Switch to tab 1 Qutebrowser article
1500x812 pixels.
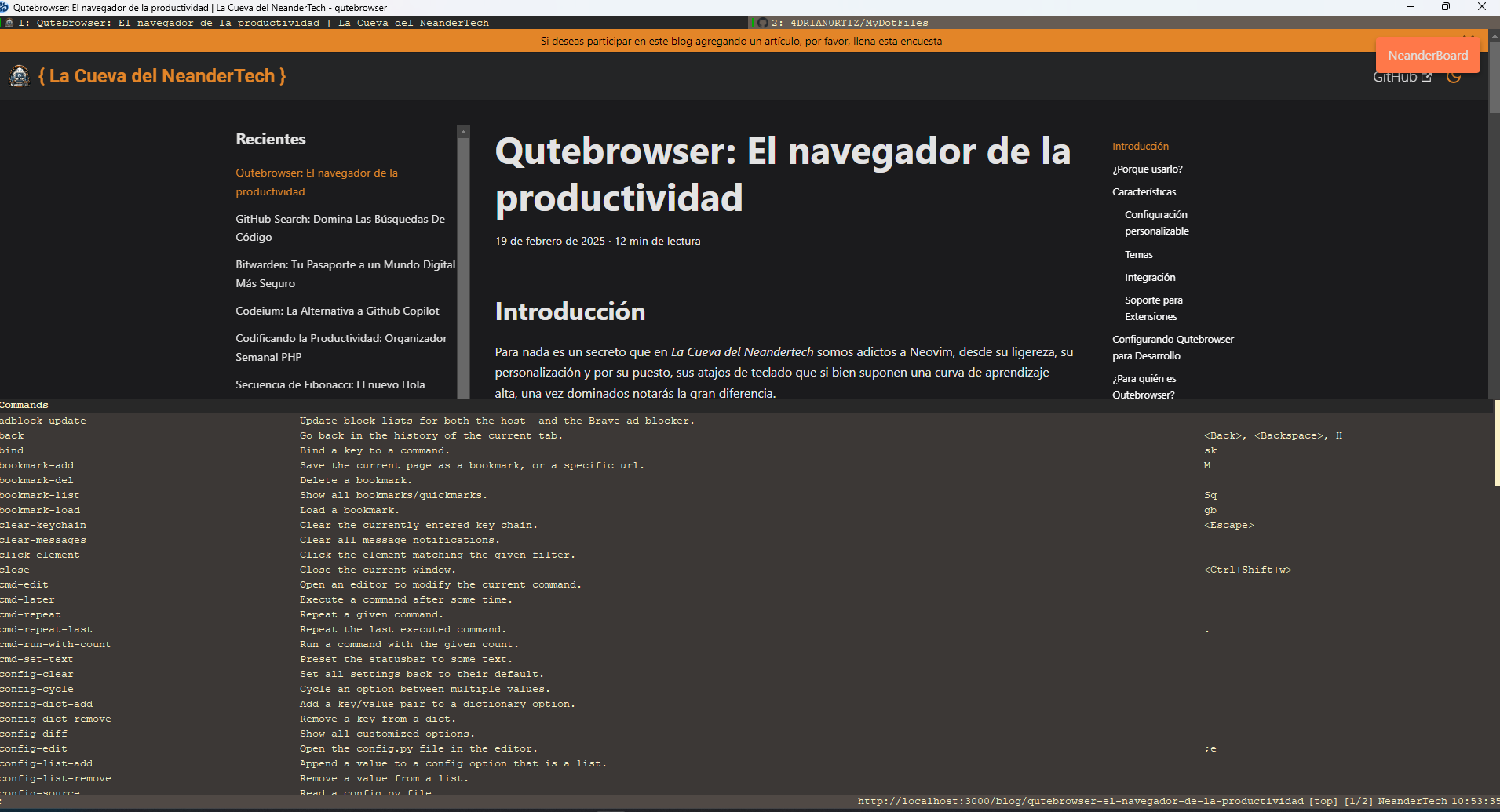click(374, 23)
